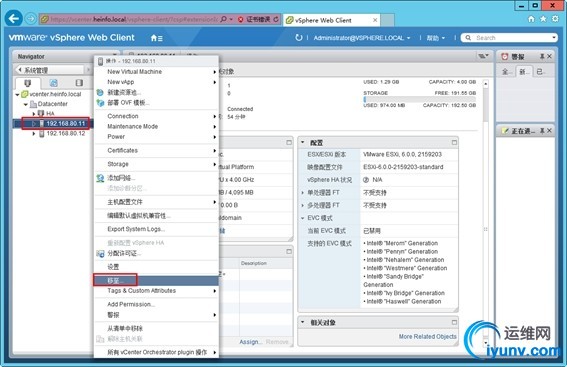
Task: Open Tags & Custom Attributes submenu
Action: (156, 291)
